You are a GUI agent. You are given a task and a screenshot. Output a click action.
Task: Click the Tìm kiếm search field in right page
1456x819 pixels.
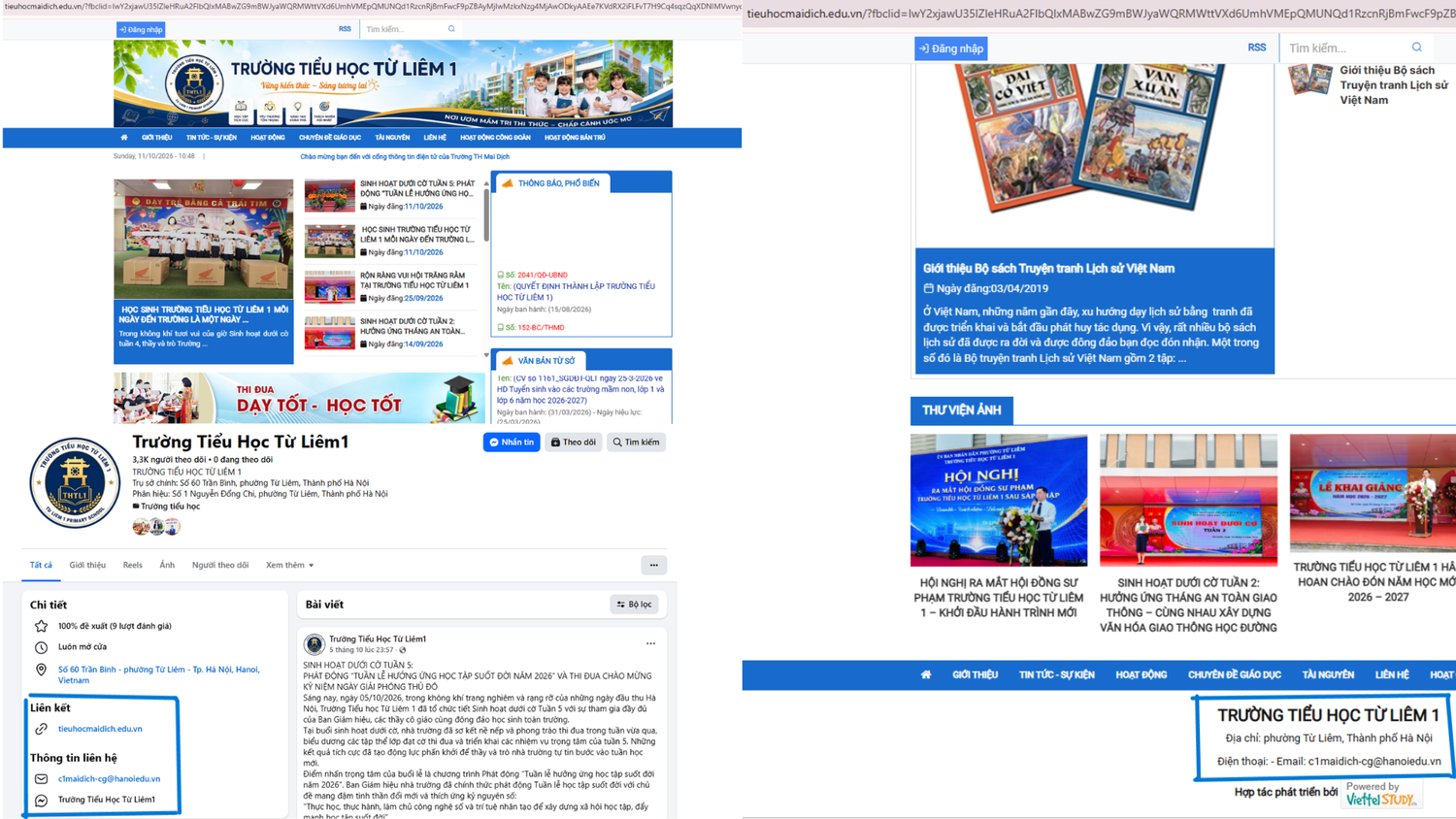point(1344,48)
